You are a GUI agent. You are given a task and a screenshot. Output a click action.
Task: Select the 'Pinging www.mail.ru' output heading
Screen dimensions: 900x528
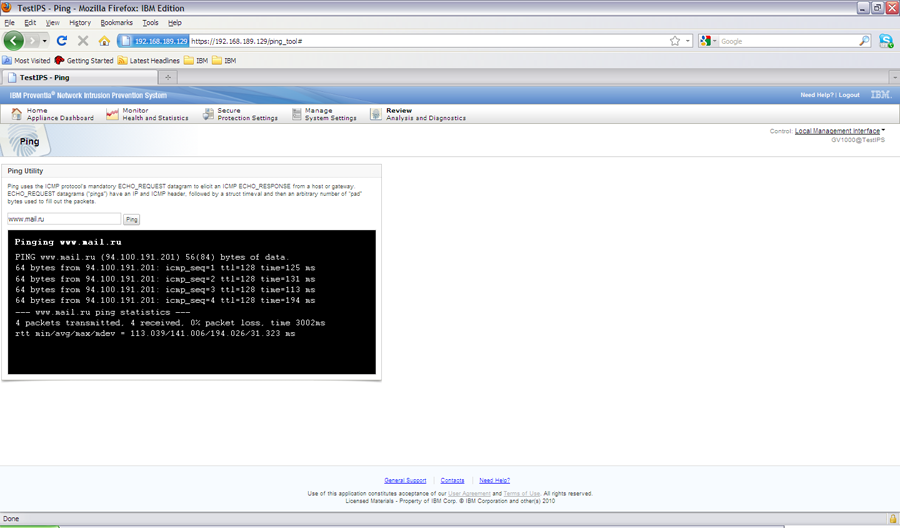click(x=68, y=242)
